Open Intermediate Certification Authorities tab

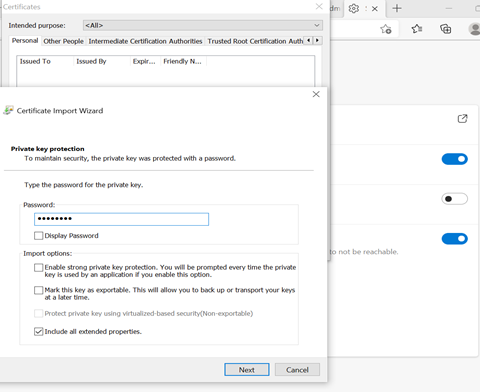(145, 41)
